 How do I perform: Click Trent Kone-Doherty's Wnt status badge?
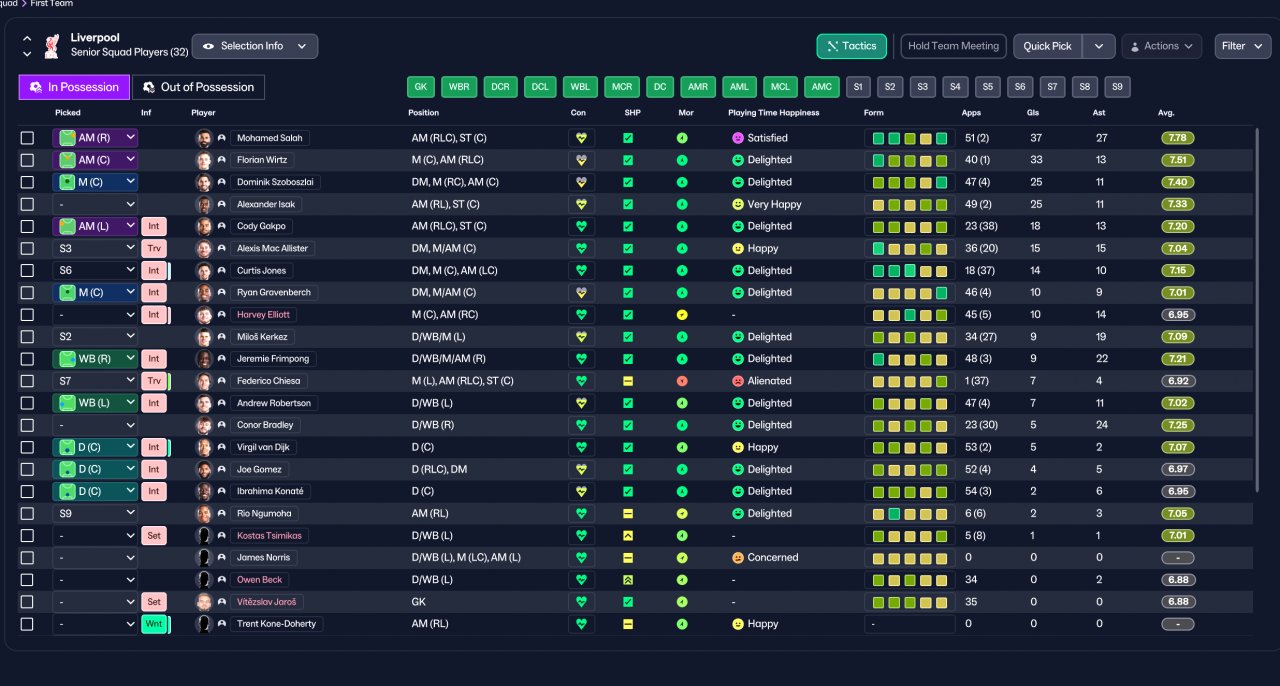pyautogui.click(x=154, y=624)
